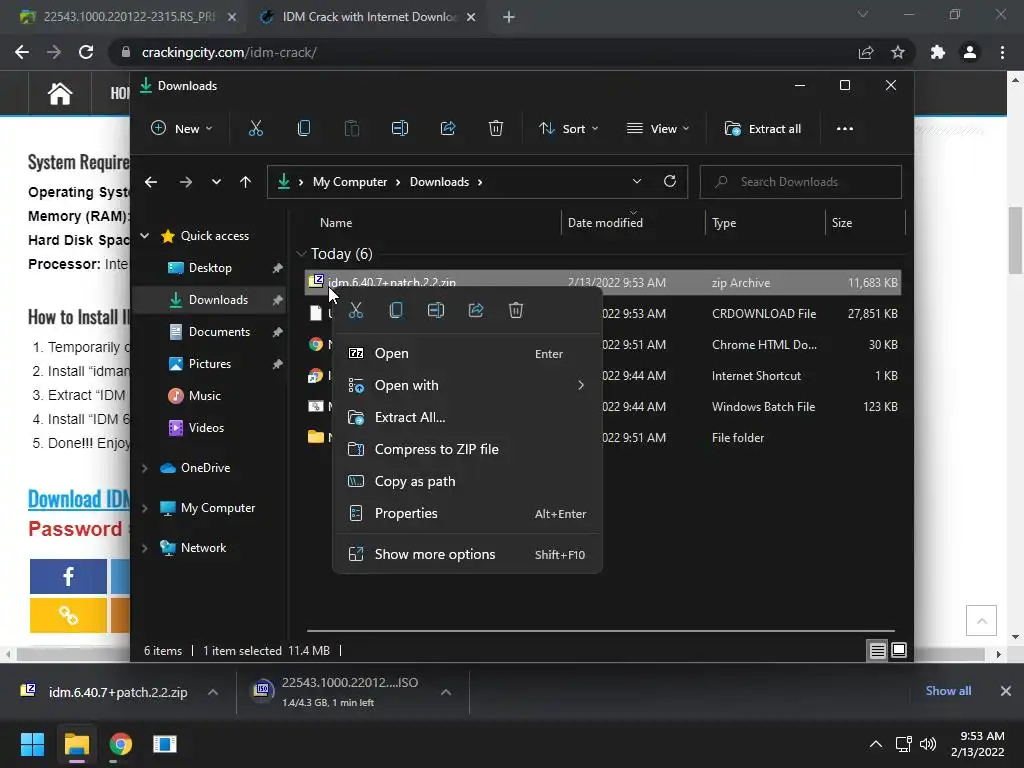This screenshot has height=768, width=1024.
Task: Click Show all downloads link
Action: coord(948,691)
